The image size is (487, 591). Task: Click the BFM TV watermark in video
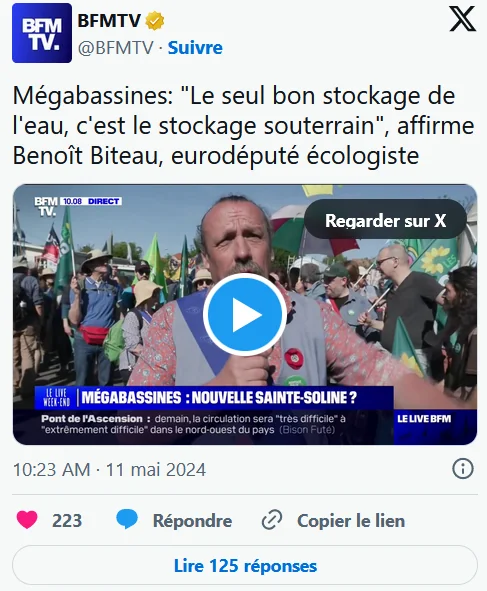[46, 207]
